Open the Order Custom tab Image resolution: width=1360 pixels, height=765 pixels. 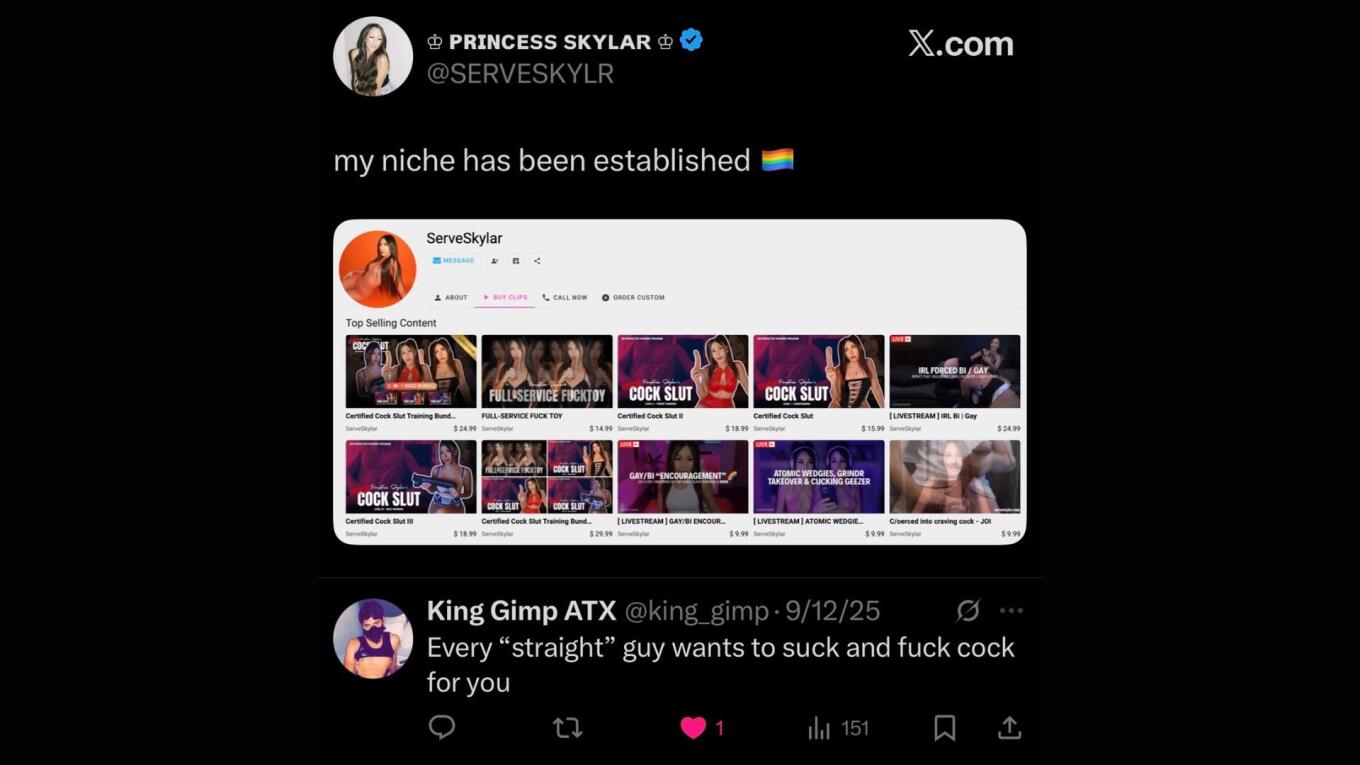click(633, 297)
